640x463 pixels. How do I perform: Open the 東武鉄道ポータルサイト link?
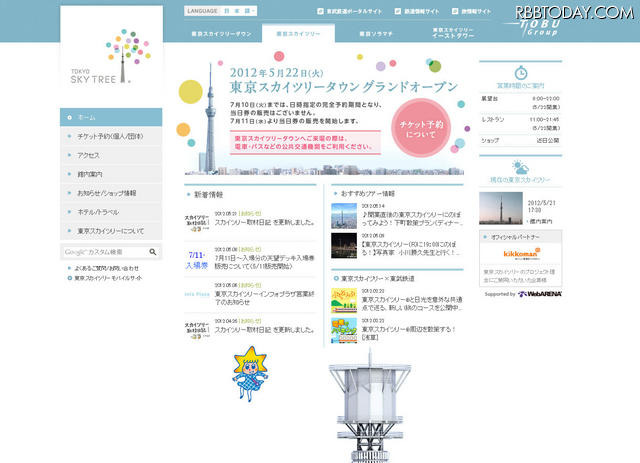click(354, 11)
